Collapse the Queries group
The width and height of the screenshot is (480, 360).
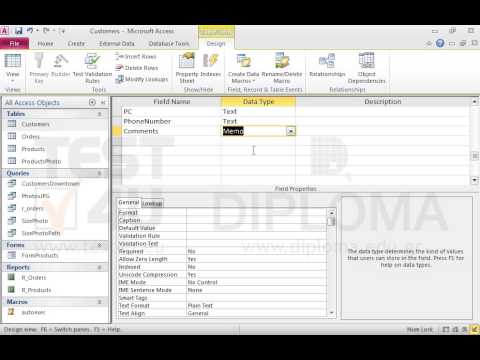click(x=99, y=173)
